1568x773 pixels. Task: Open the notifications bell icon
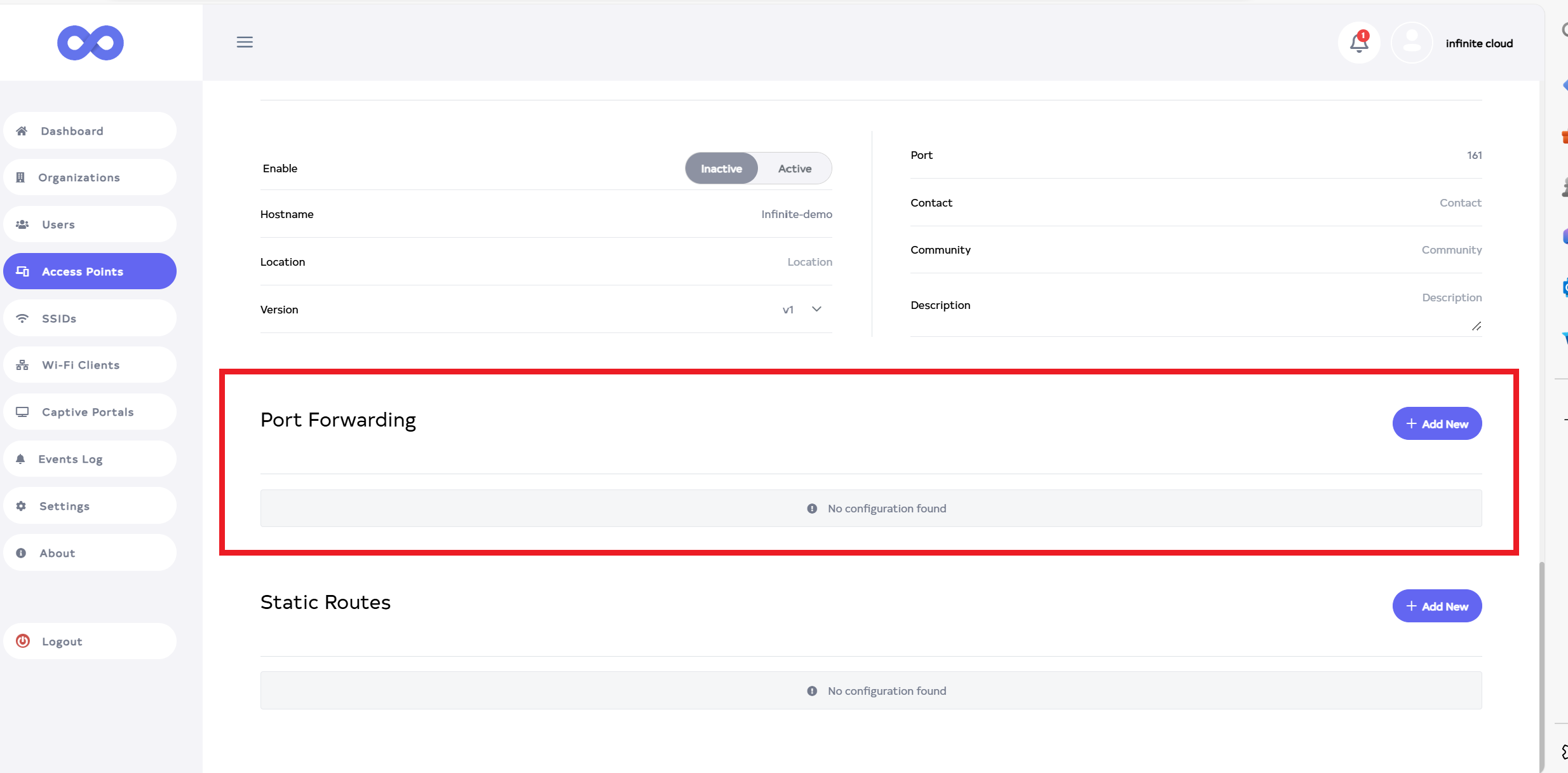[1358, 43]
